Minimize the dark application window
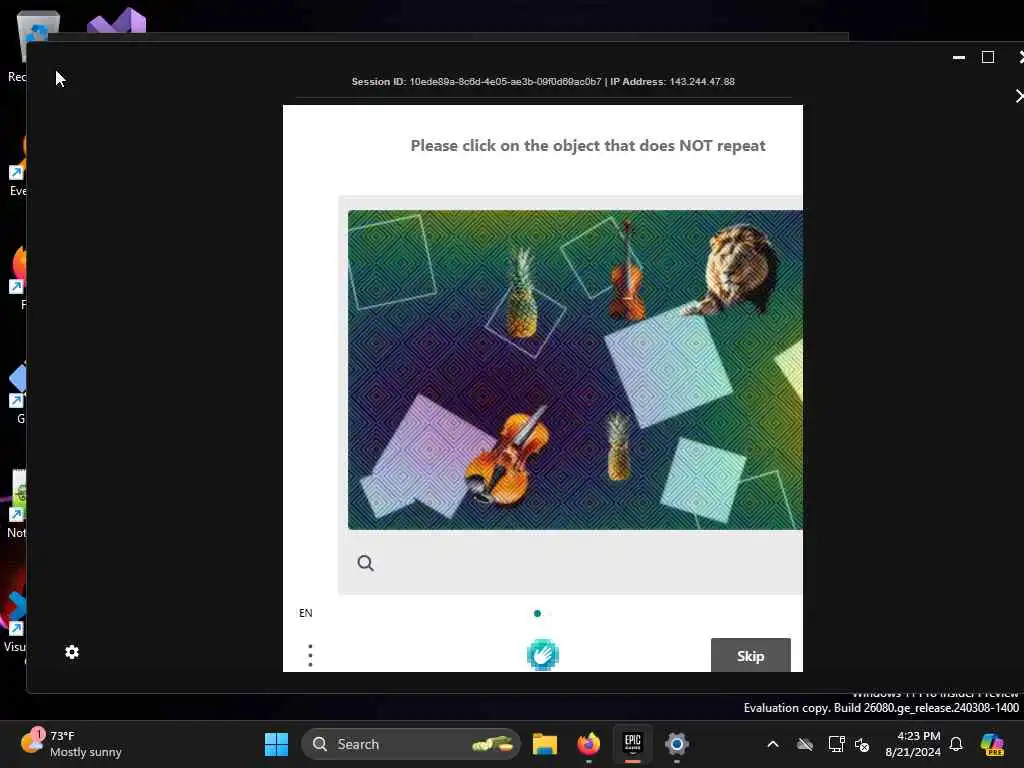This screenshot has height=768, width=1024. pyautogui.click(x=959, y=57)
